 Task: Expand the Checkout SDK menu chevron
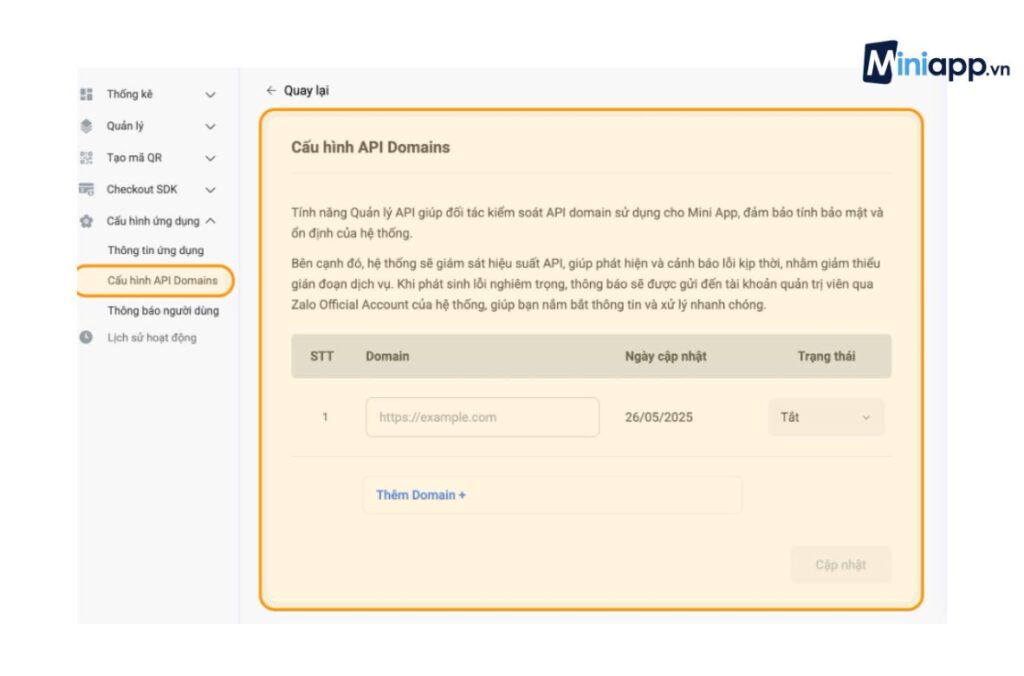tap(210, 190)
